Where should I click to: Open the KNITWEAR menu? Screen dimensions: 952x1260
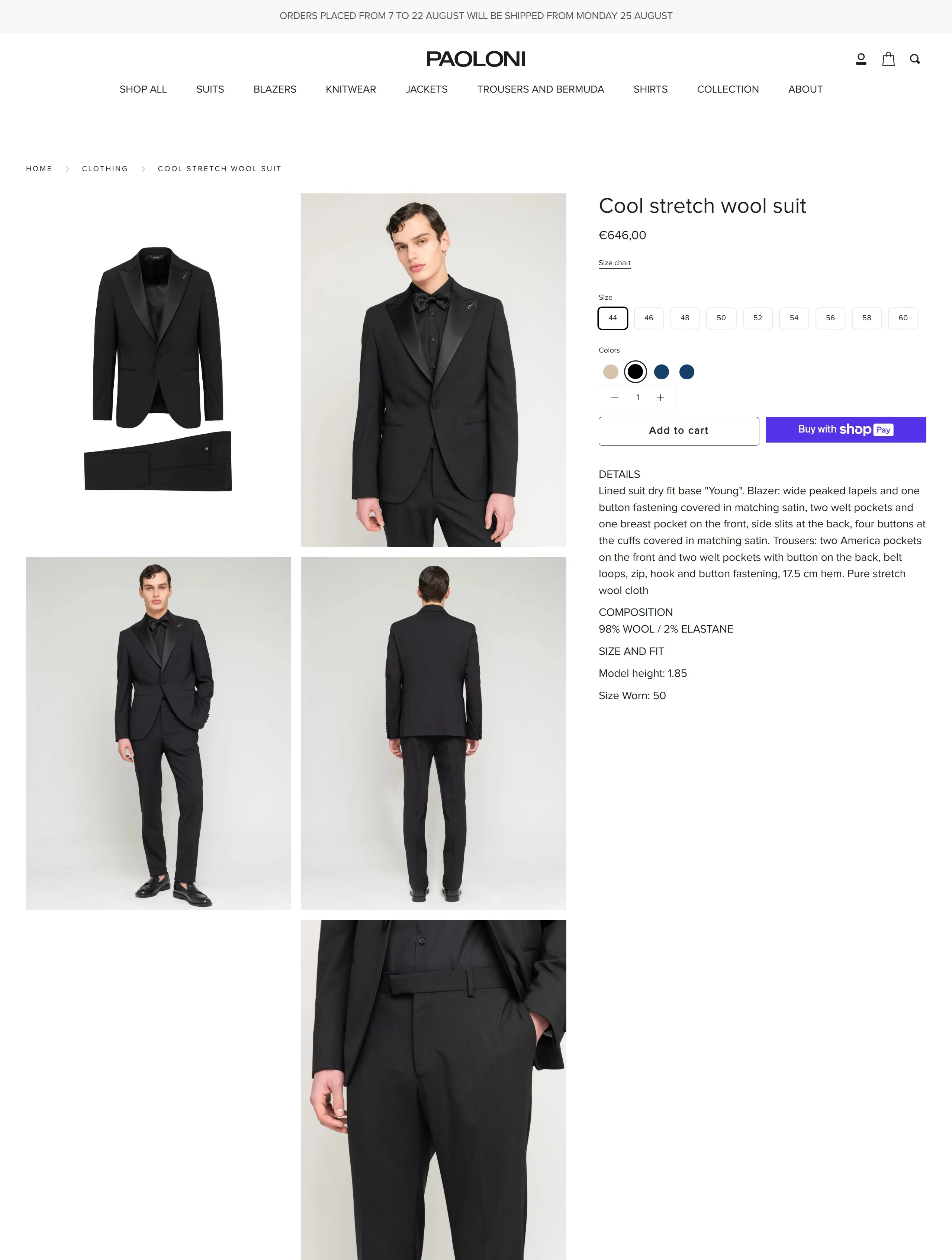click(350, 89)
